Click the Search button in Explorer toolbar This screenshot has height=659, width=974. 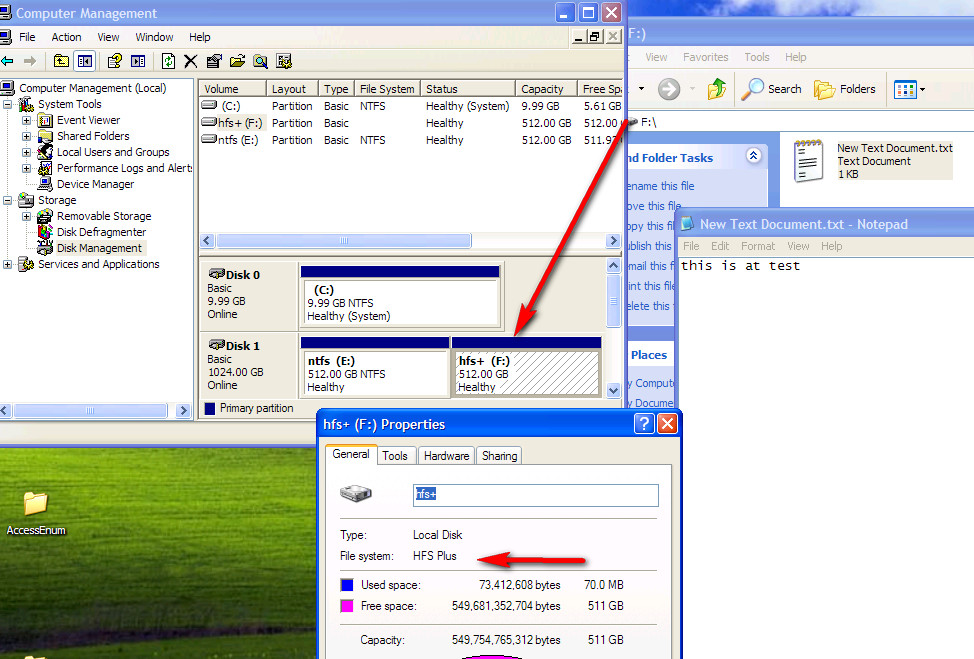[772, 89]
